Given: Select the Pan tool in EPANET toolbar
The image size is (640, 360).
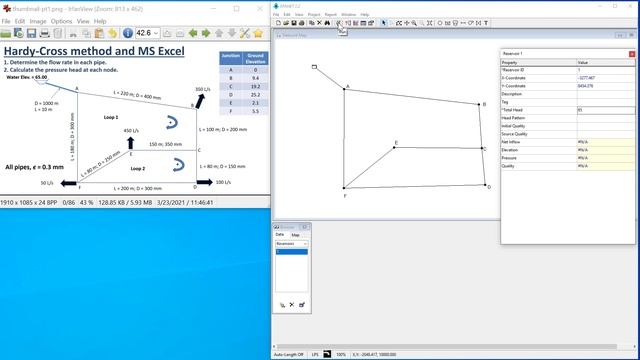Looking at the screenshot, I should pyautogui.click(x=406, y=23).
